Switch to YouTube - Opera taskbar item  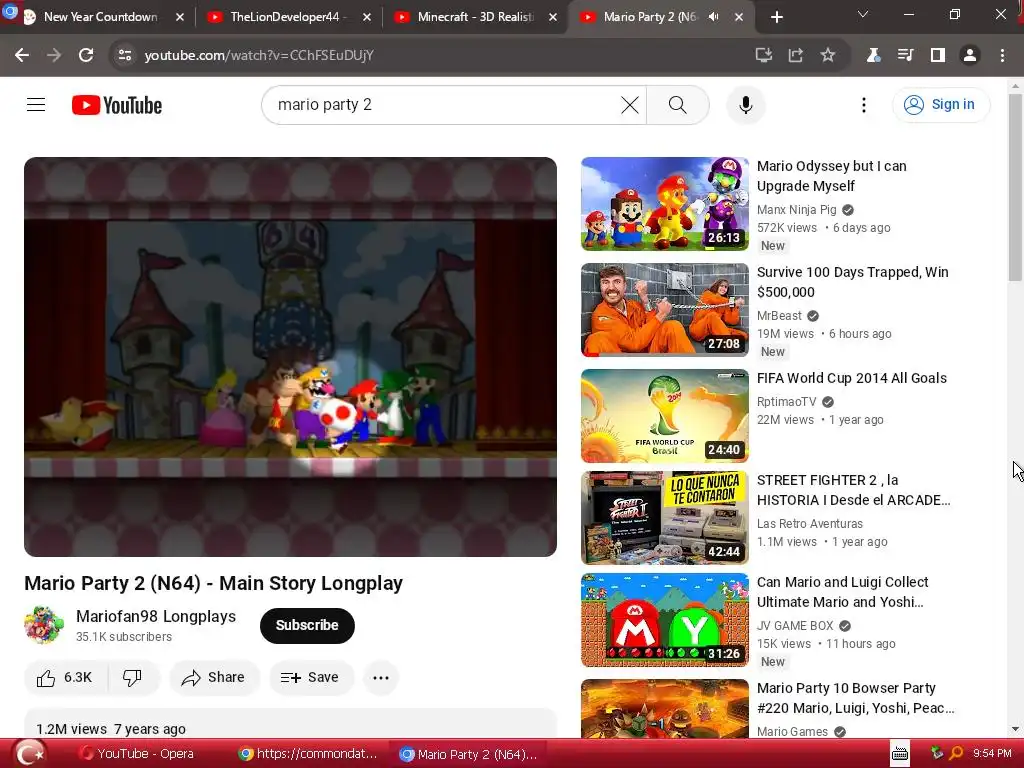(136, 754)
